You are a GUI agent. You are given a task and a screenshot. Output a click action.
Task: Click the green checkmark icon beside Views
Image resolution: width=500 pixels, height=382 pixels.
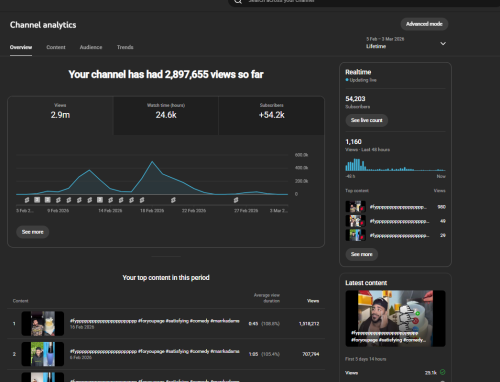coord(443,372)
